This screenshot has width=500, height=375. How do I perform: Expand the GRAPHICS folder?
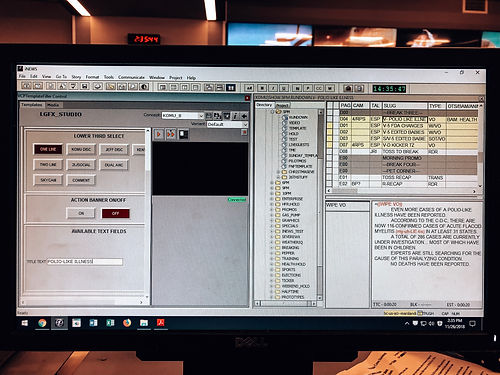[x=272, y=220]
